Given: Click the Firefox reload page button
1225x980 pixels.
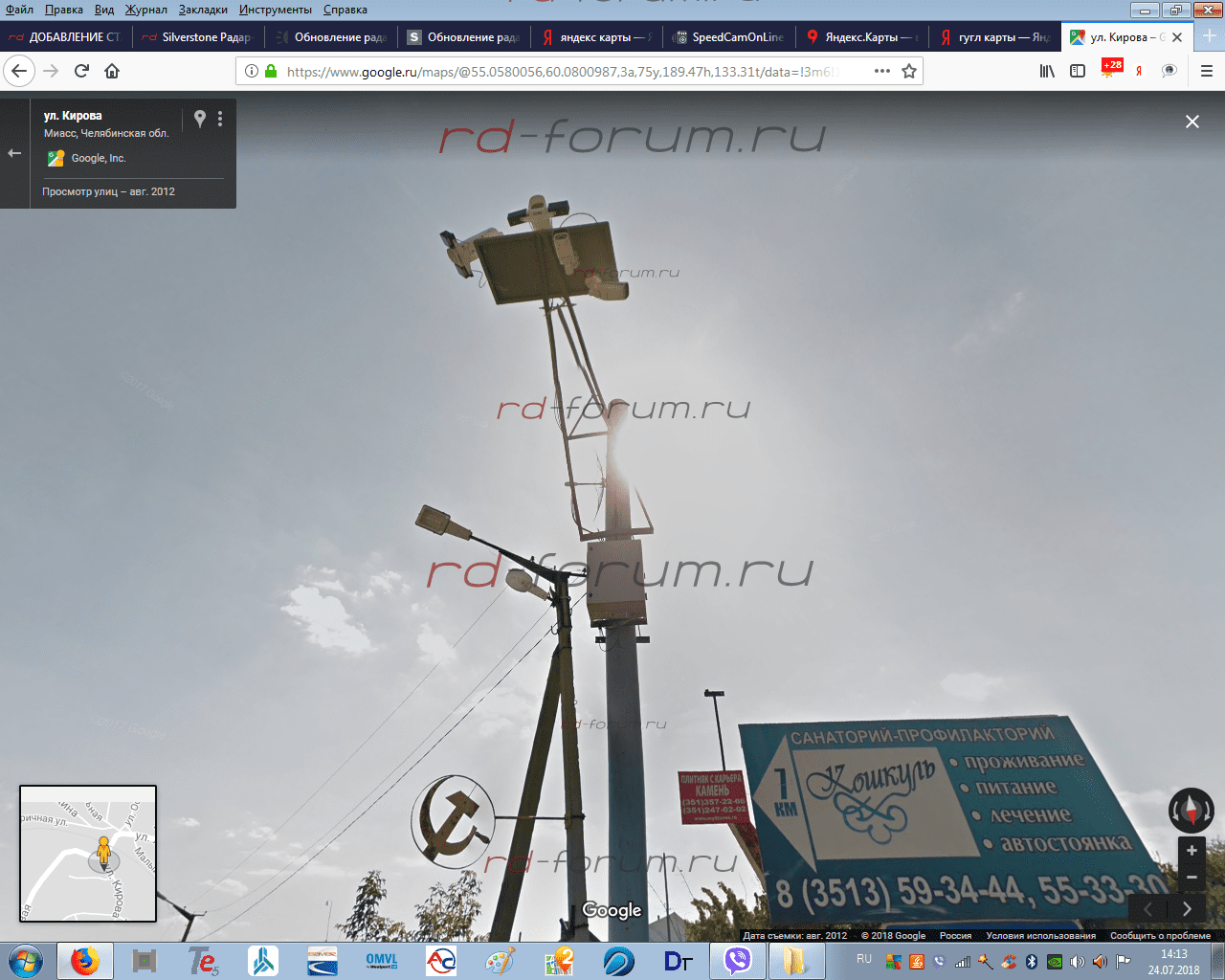Looking at the screenshot, I should click(x=82, y=71).
